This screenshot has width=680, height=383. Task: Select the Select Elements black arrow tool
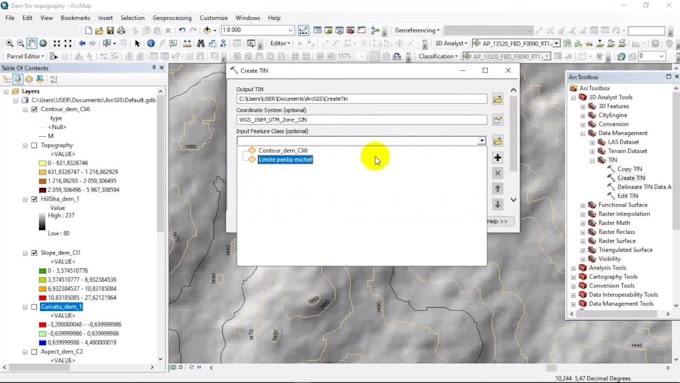137,43
